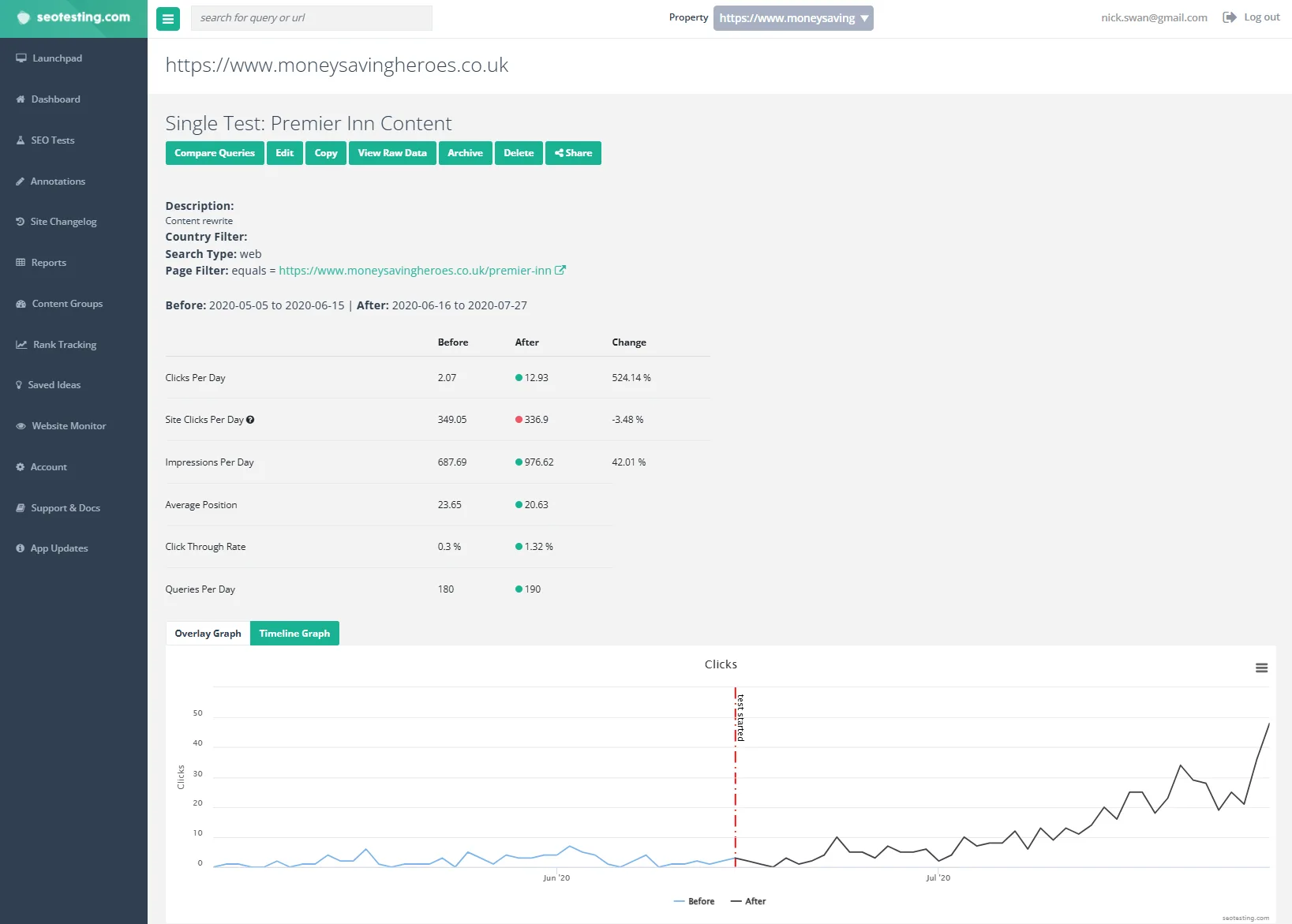Open Rank Tracking from the sidebar
The image size is (1292, 924).
[64, 345]
